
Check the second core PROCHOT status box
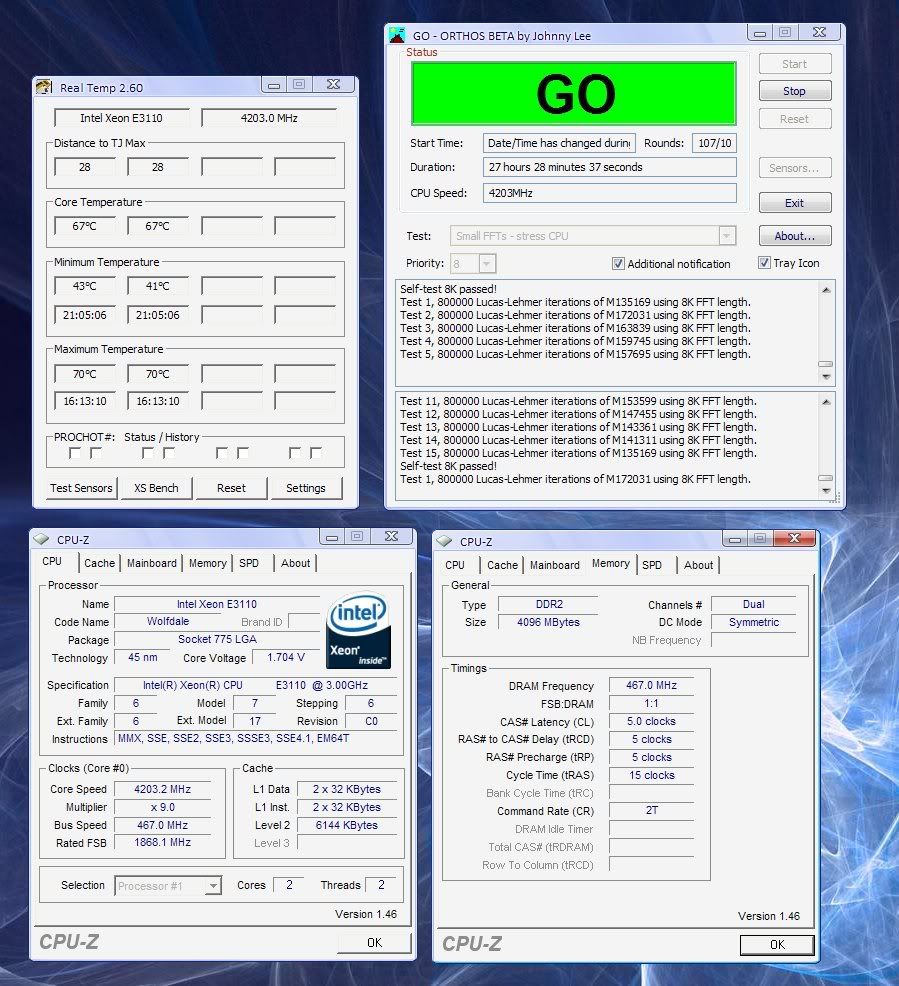[148, 453]
